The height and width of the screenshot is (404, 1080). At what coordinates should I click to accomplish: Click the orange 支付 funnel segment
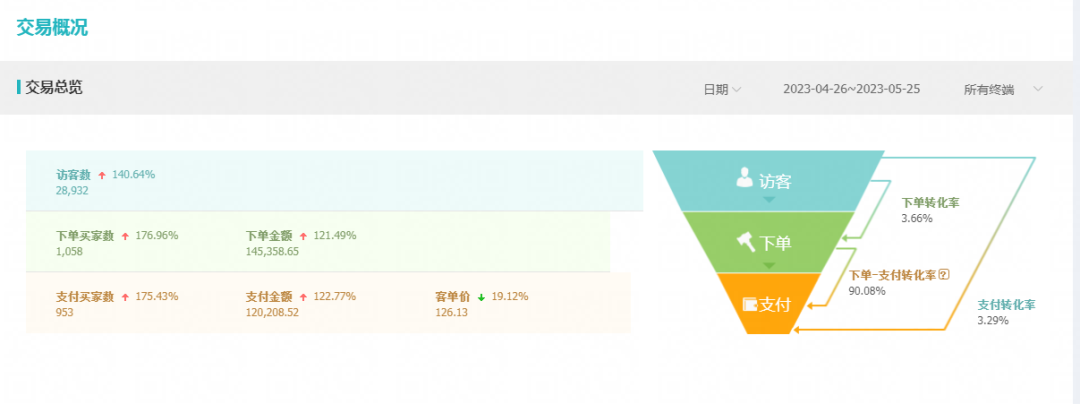pyautogui.click(x=770, y=304)
